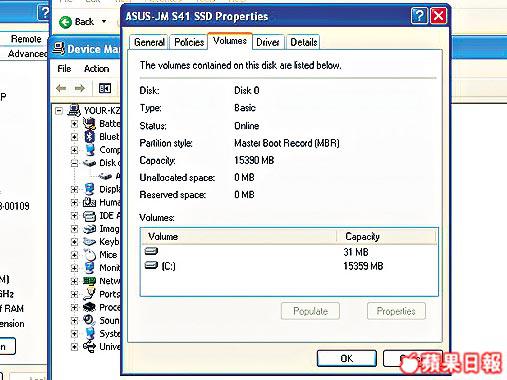Click the IDE controllers icon

click(x=89, y=216)
